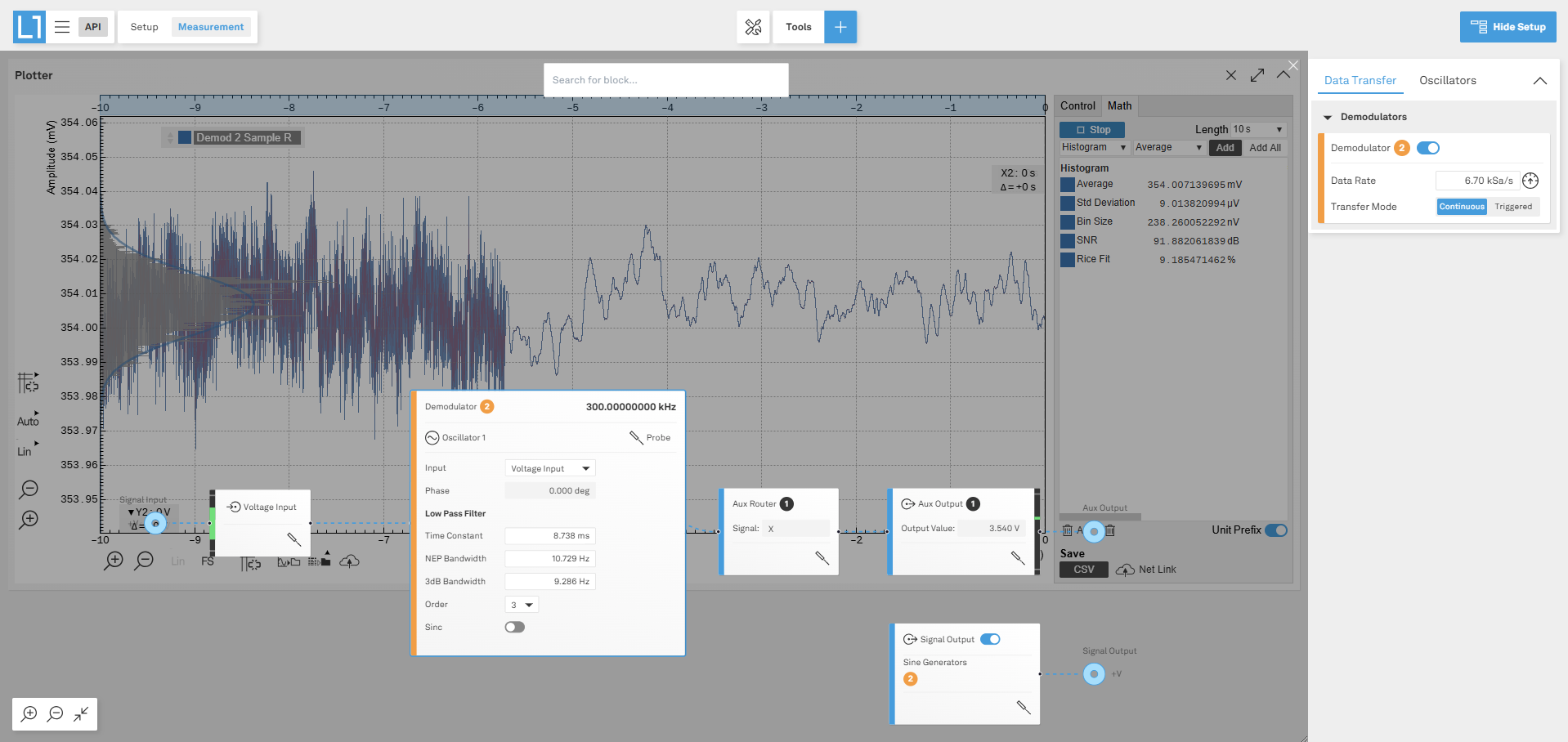Collapse the Plotter panel chevron
This screenshot has width=1568, height=742.
1284,74
